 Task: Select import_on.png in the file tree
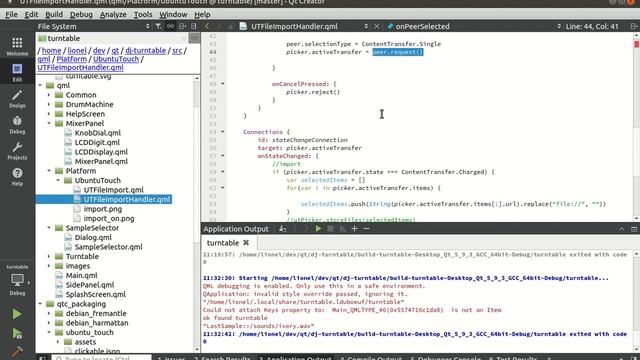[109, 218]
